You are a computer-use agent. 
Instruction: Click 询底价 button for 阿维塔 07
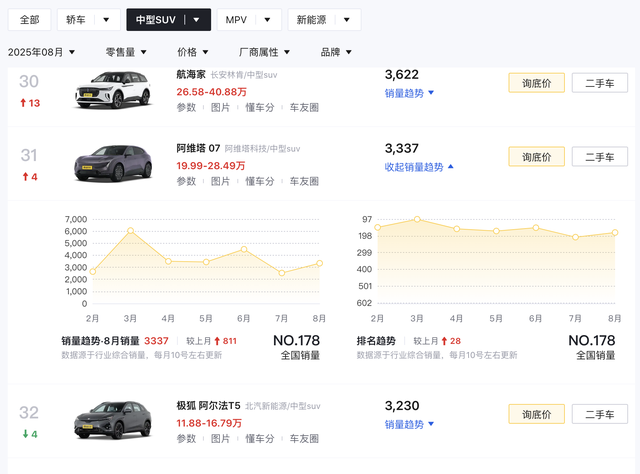point(536,157)
